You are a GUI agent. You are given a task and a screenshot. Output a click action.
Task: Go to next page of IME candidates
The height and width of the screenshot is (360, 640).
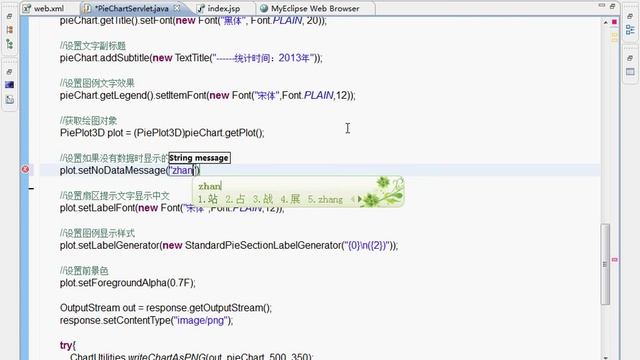[x=360, y=199]
